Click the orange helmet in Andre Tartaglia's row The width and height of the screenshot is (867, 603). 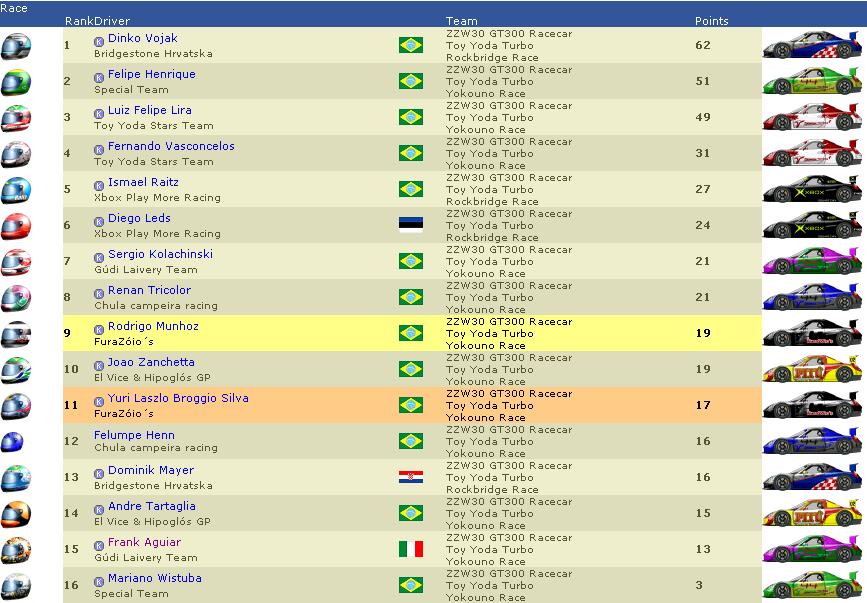pos(16,514)
